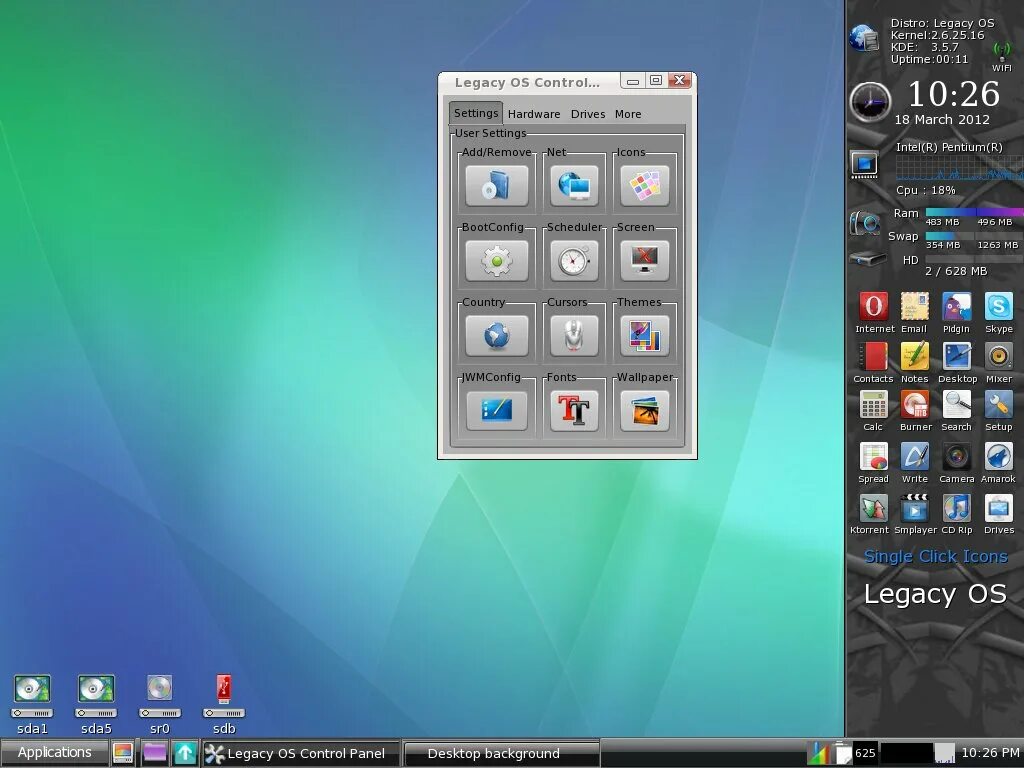Open the Camera sidebar icon

coord(957,456)
